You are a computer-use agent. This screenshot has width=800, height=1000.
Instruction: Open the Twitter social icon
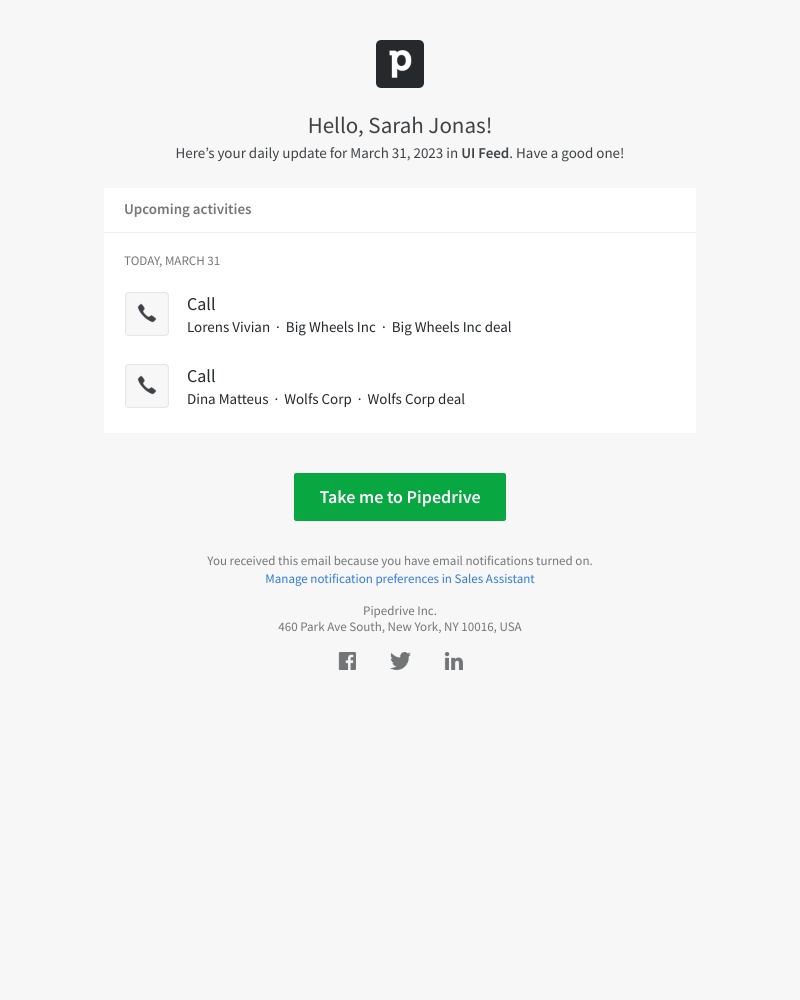tap(400, 661)
